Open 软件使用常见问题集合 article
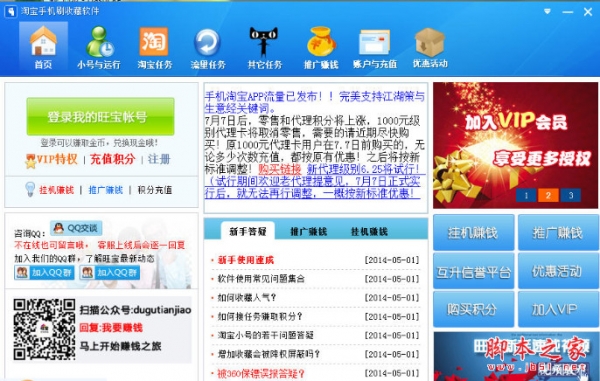The width and height of the screenshot is (600, 381). (x=261, y=279)
